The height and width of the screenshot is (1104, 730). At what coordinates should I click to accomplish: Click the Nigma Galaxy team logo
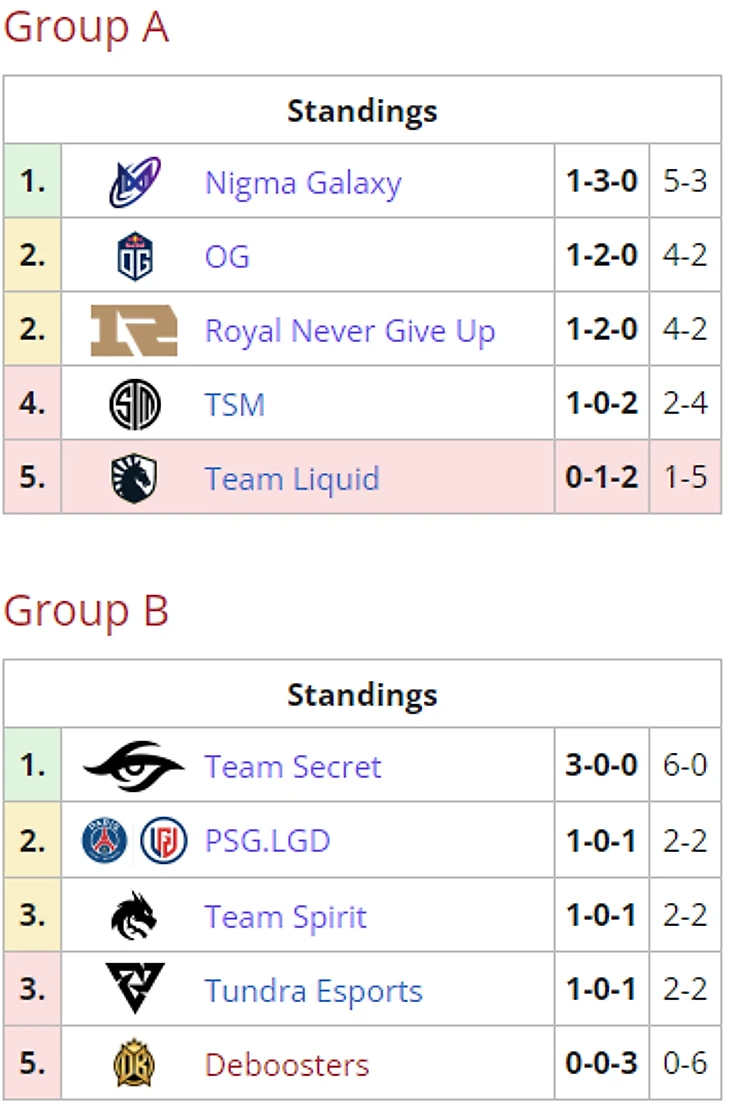[135, 183]
